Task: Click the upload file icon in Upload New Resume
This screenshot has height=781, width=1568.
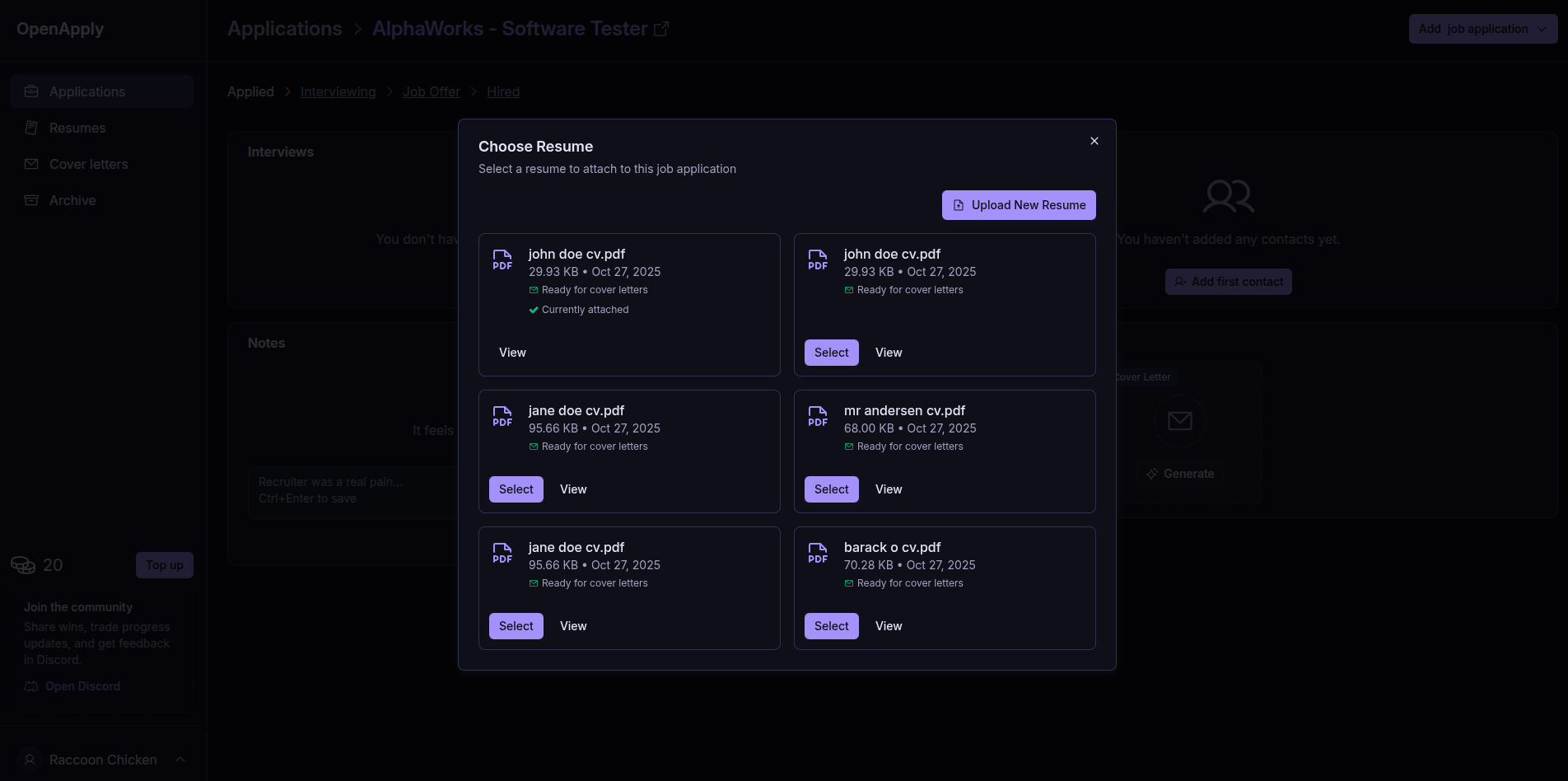Action: click(x=959, y=205)
